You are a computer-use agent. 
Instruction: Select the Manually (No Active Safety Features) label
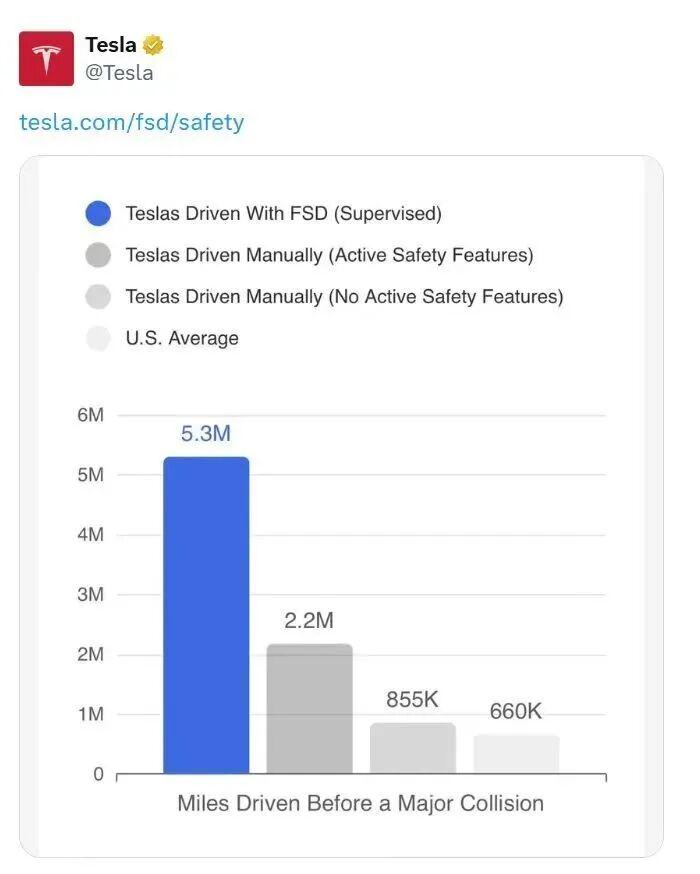[344, 297]
